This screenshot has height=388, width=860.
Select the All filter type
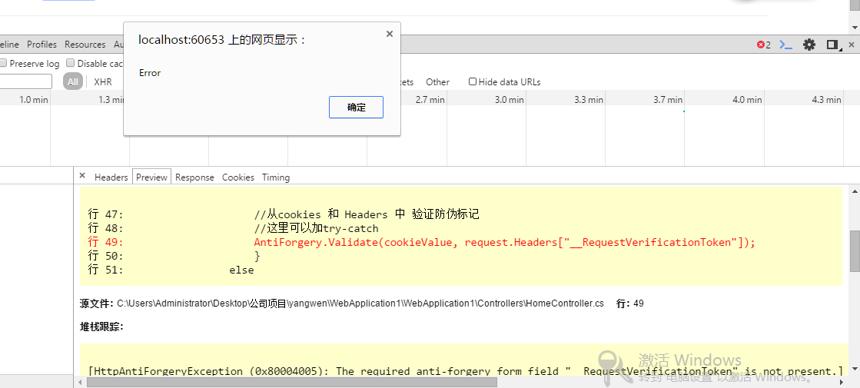point(73,82)
